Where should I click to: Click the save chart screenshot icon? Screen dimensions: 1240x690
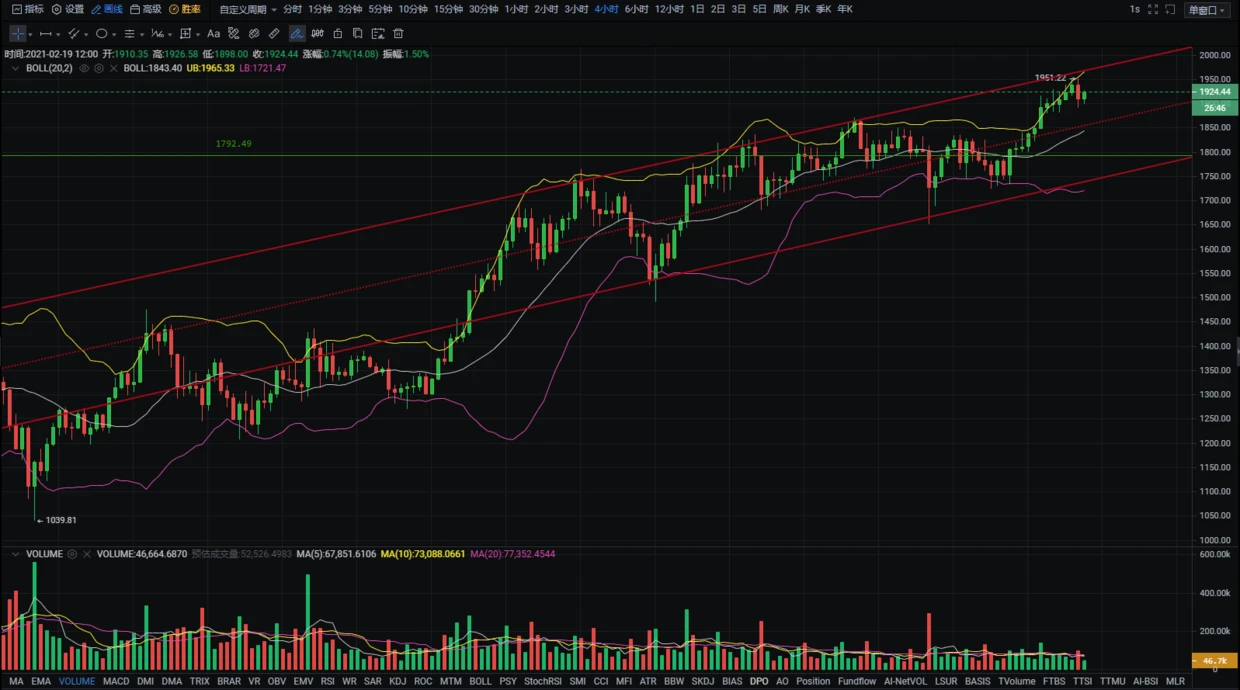pos(378,34)
